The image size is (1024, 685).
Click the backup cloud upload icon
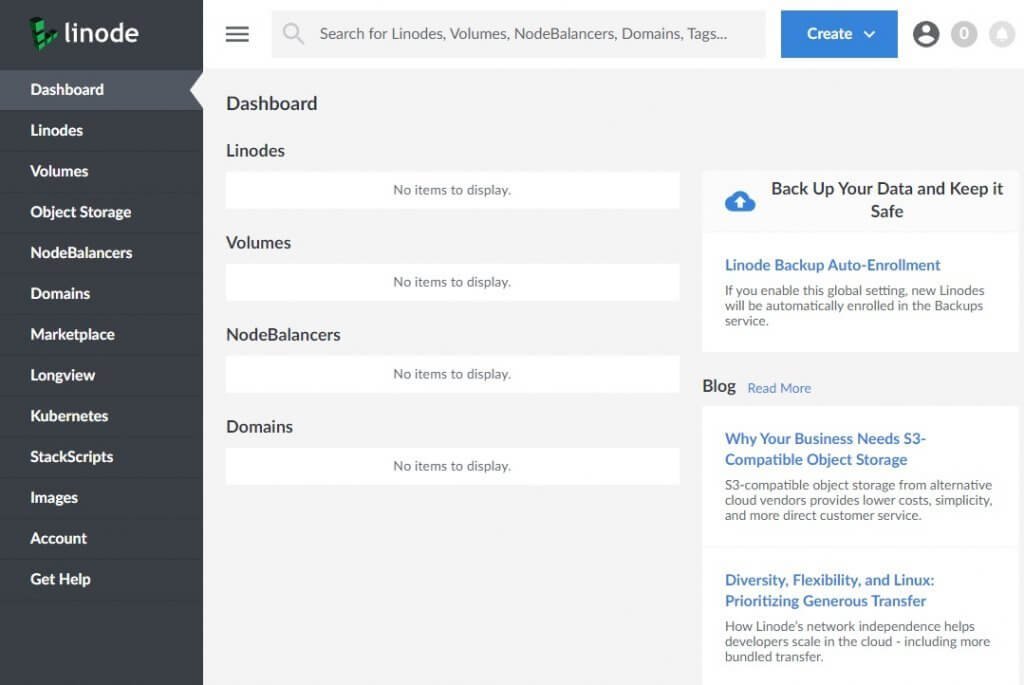[740, 199]
